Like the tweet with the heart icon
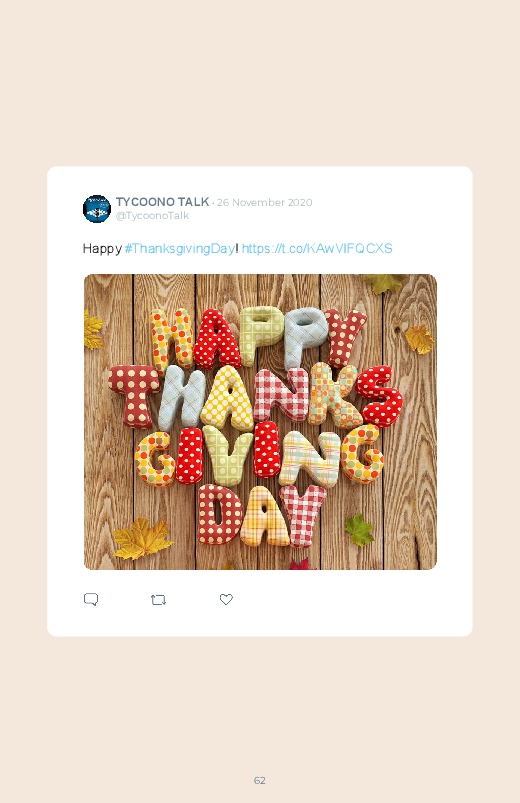The width and height of the screenshot is (520, 803). [226, 599]
